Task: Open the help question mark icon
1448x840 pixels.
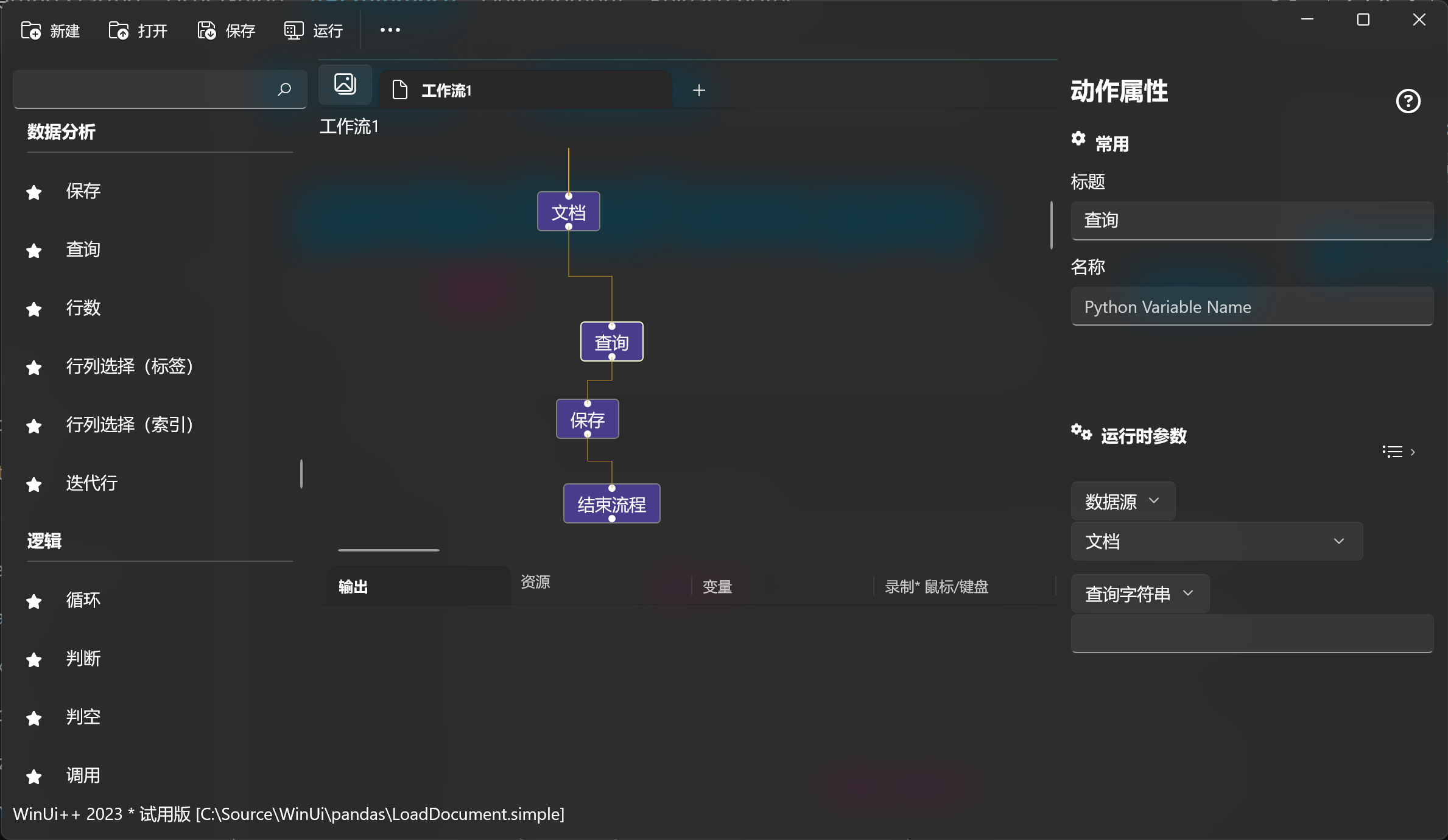Action: tap(1408, 101)
